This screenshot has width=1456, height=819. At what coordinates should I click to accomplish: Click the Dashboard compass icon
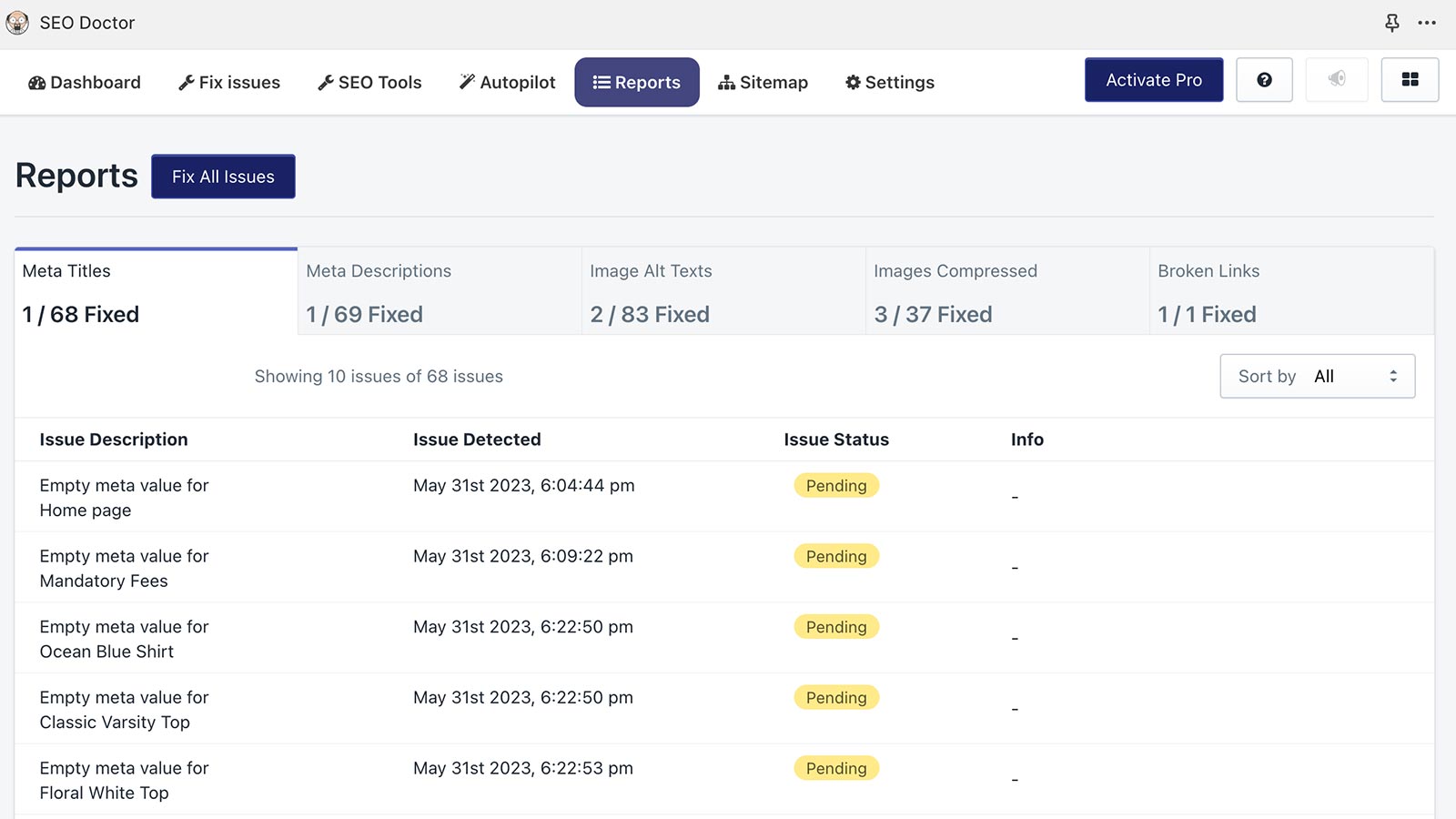click(36, 82)
